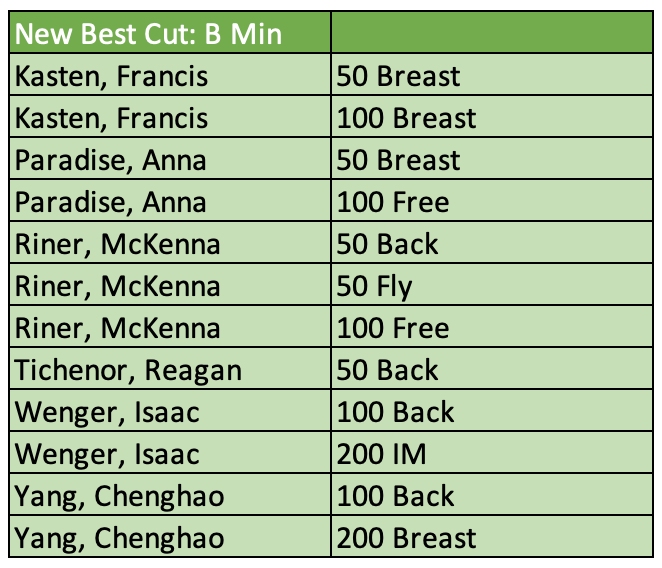This screenshot has height=568, width=662.
Task: Click Wenger, Isaac in the 200 IM row
Action: coord(170,455)
